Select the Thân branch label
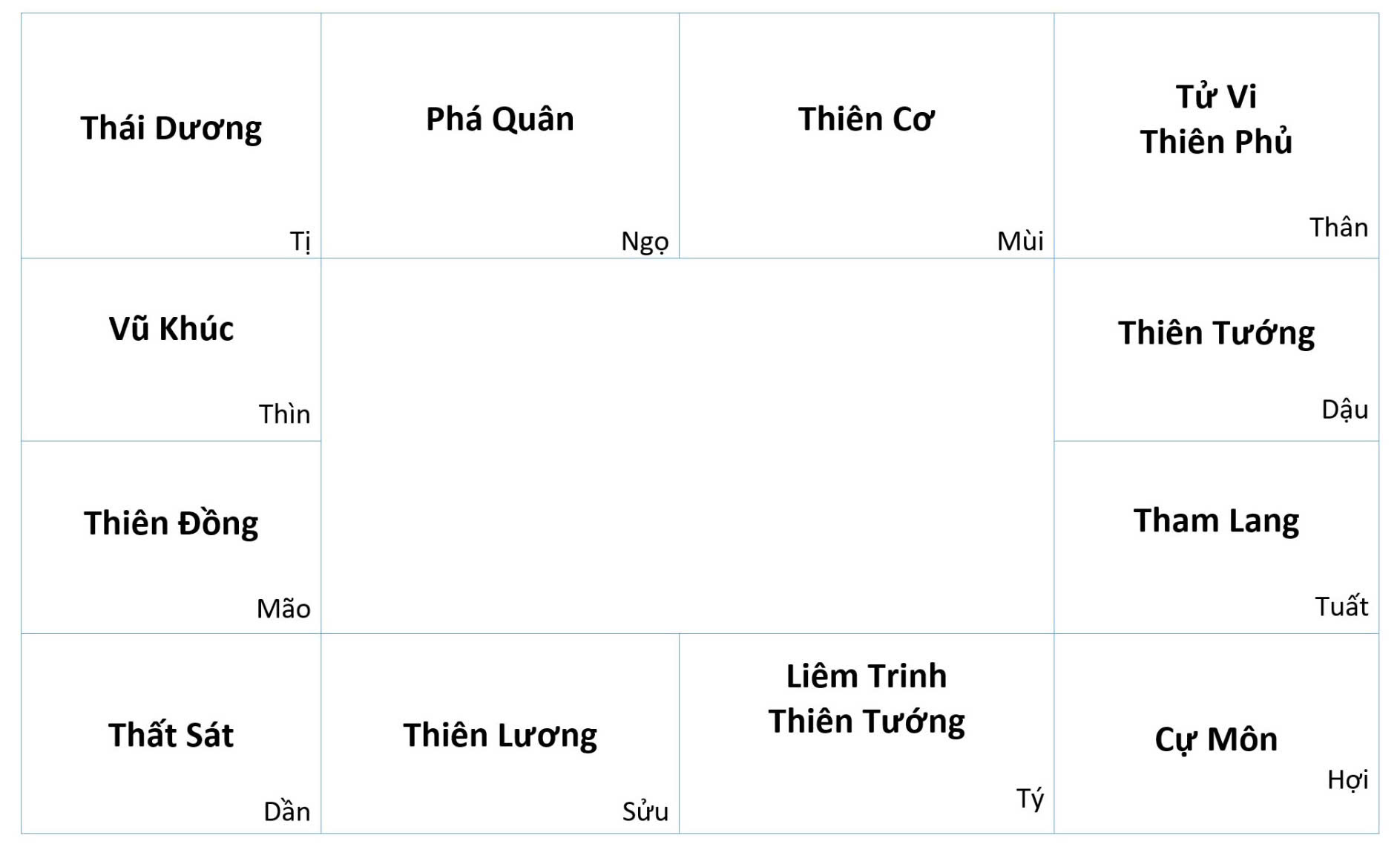 pos(1338,228)
